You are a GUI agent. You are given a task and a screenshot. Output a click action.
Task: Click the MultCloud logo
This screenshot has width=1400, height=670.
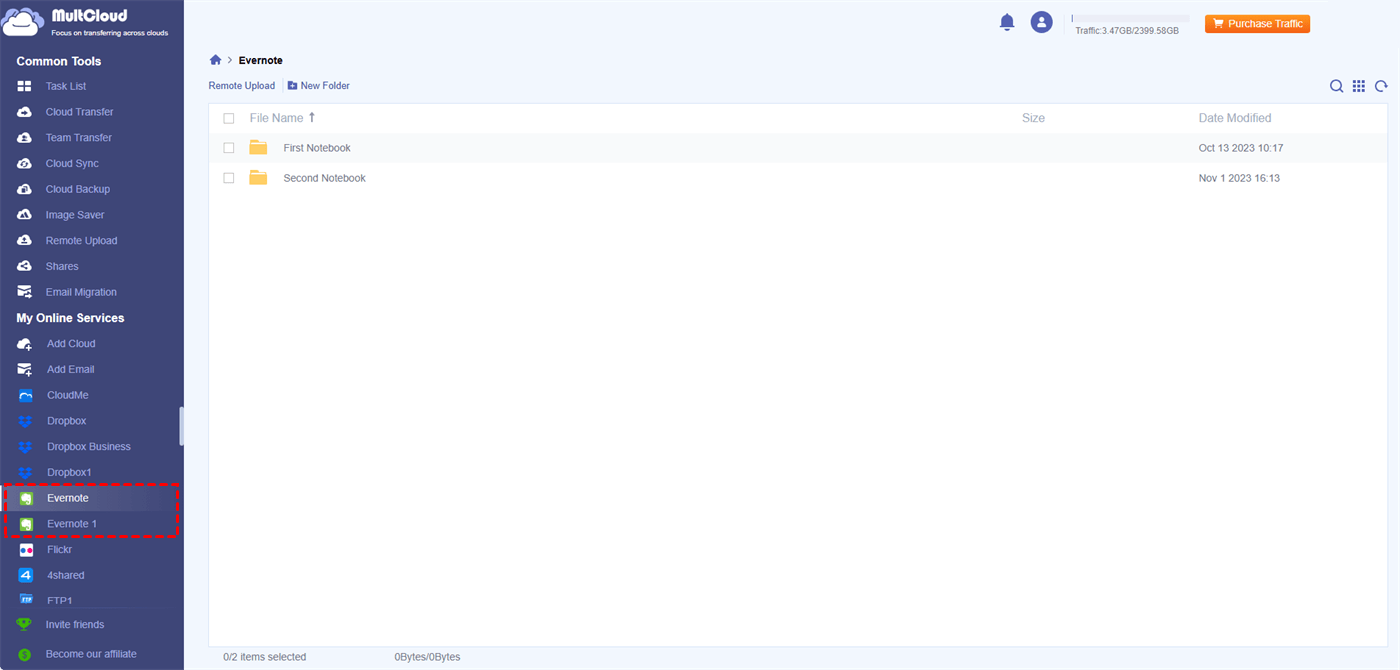click(x=86, y=22)
